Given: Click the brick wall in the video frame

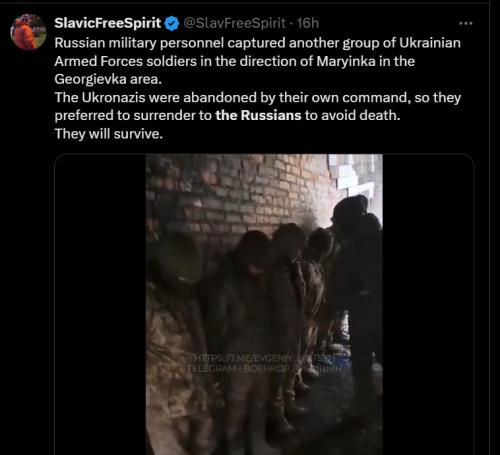Looking at the screenshot, I should pyautogui.click(x=240, y=197).
